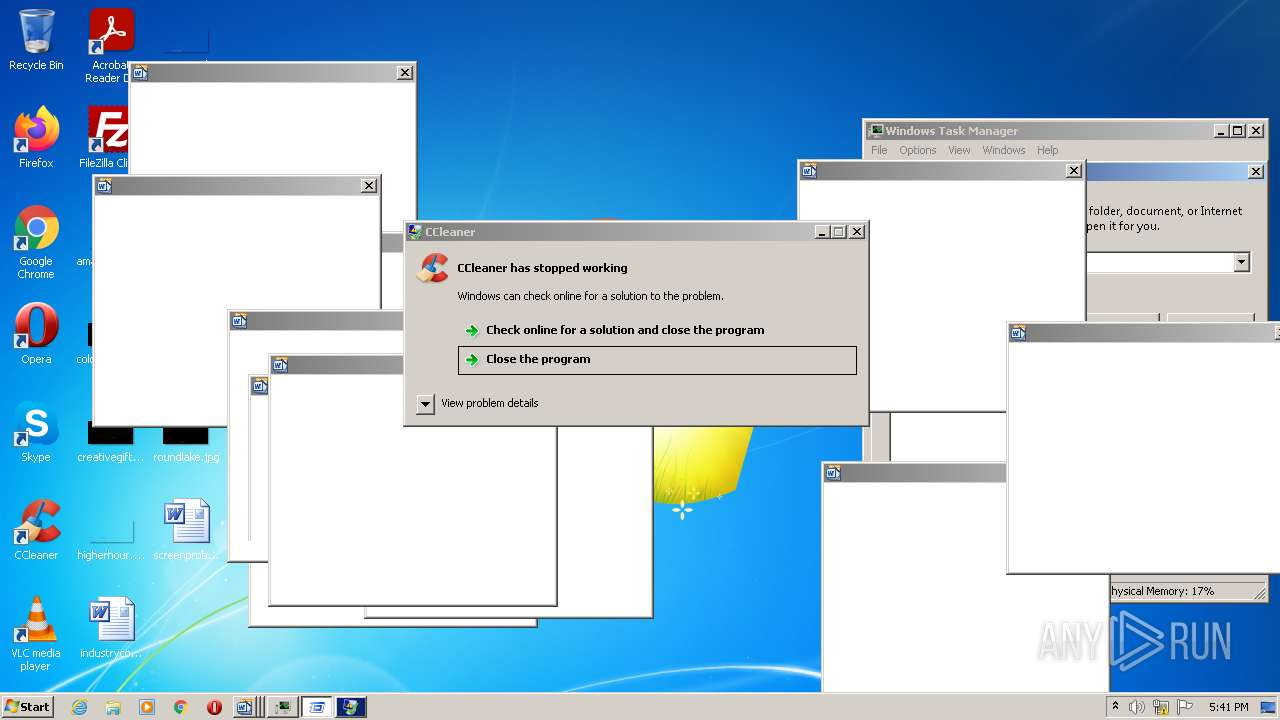Open the File menu in Task Manager
This screenshot has width=1280, height=720.
879,150
